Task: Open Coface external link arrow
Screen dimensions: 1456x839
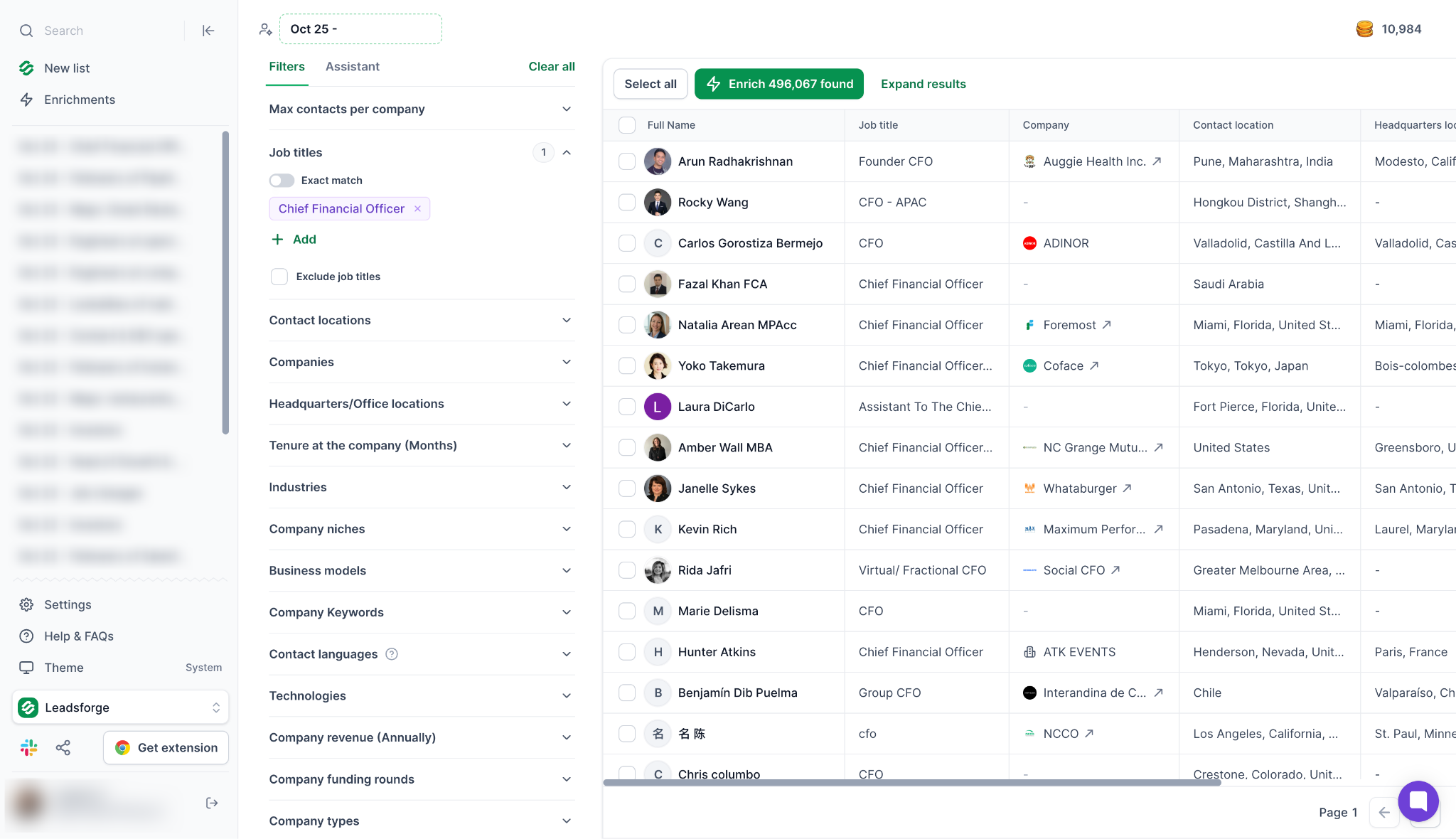Action: coord(1094,365)
